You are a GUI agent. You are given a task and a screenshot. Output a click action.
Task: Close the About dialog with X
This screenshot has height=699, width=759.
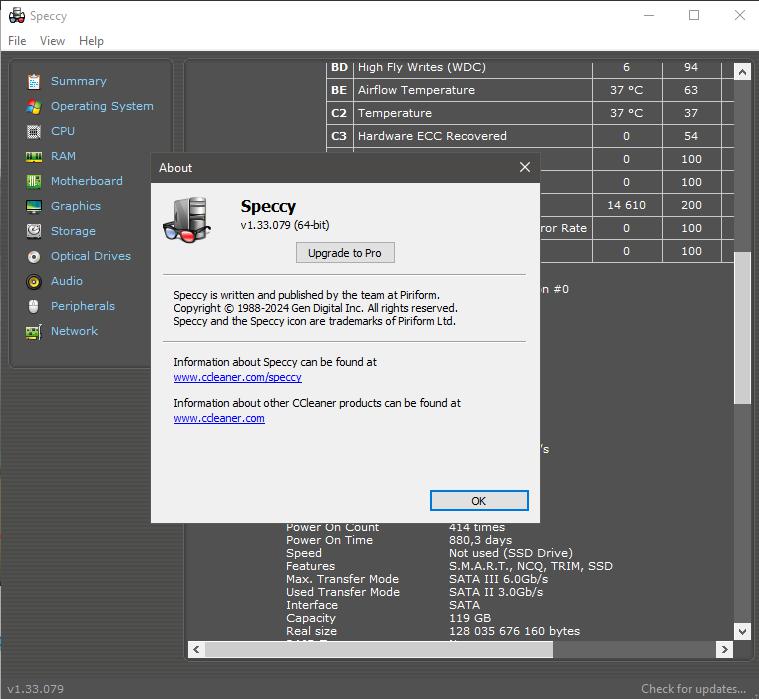click(525, 168)
